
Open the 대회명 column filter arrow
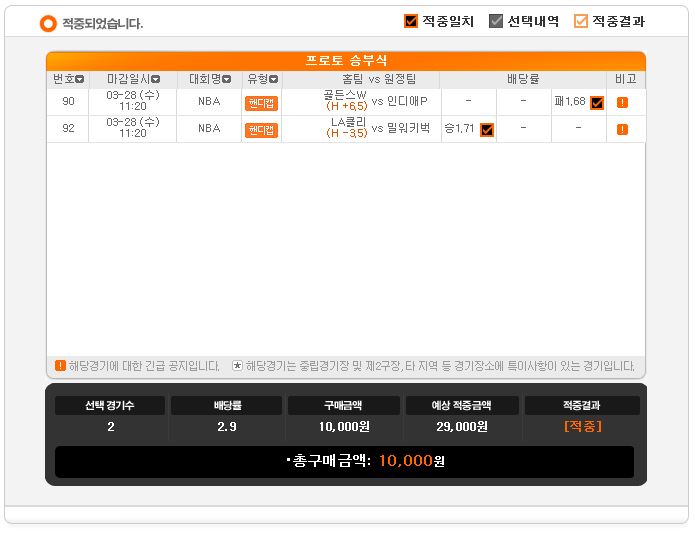pyautogui.click(x=226, y=79)
